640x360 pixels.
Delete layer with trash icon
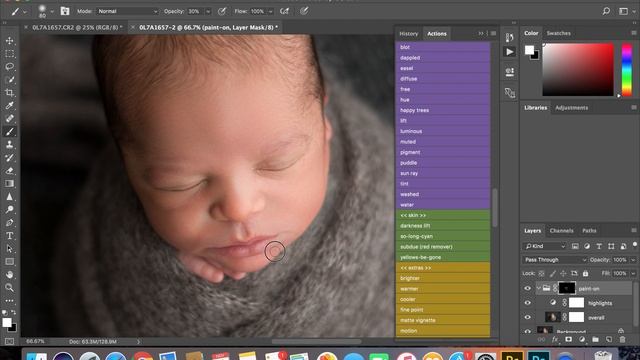click(622, 339)
